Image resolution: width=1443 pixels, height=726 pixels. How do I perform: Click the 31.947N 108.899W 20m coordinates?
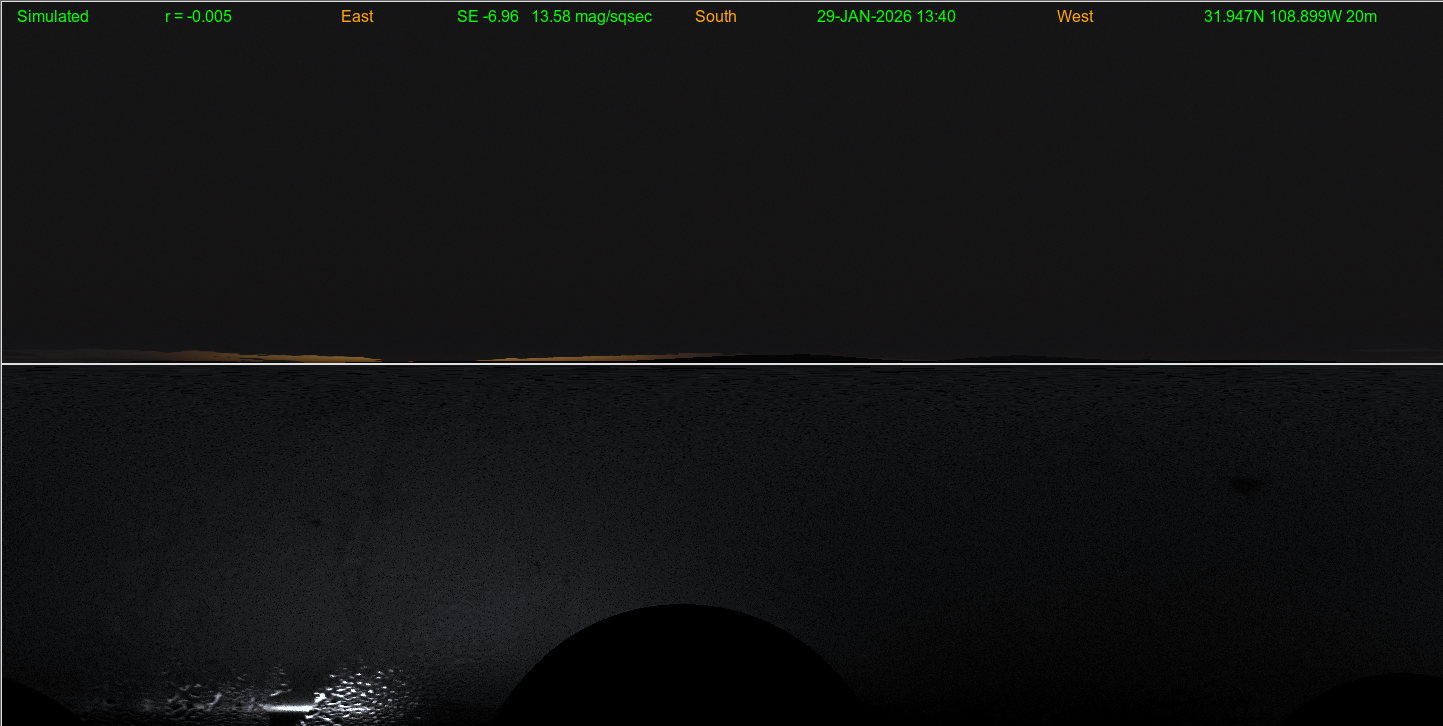tap(1290, 17)
